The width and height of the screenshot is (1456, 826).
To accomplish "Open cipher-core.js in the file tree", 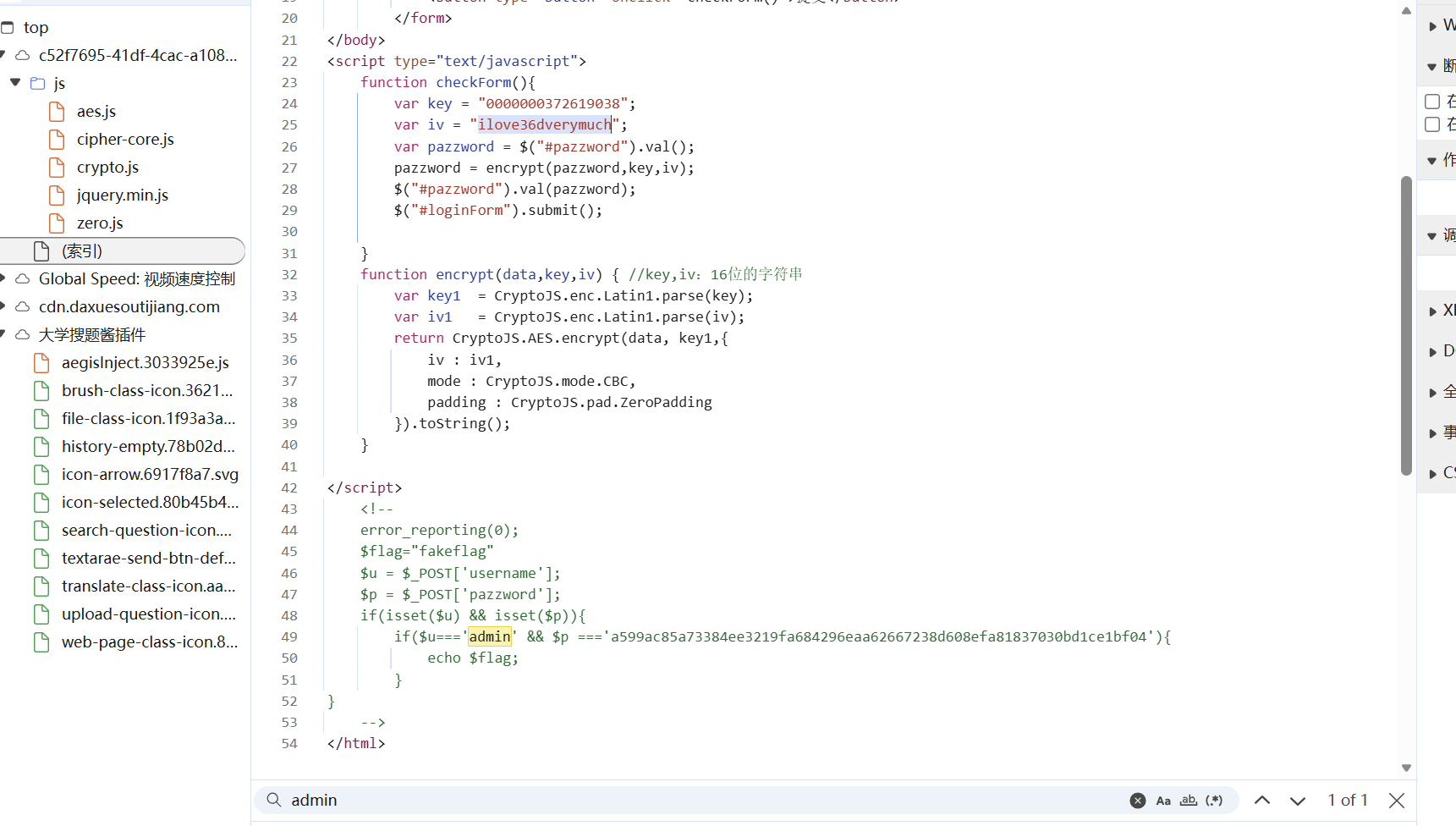I will coord(125,140).
